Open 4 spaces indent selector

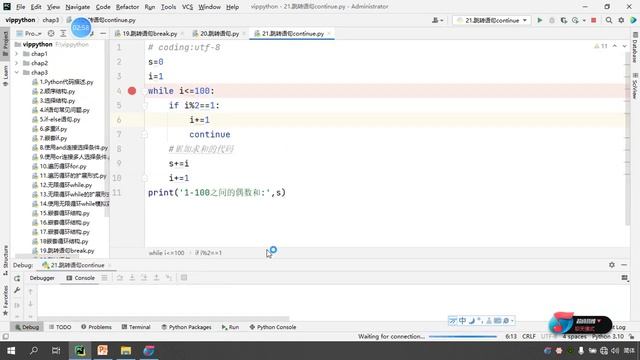574,336
